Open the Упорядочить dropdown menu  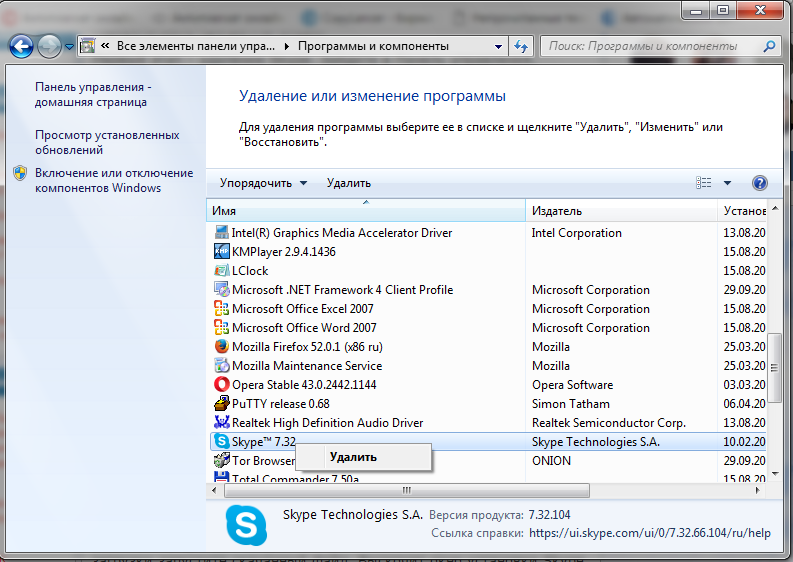tap(263, 183)
